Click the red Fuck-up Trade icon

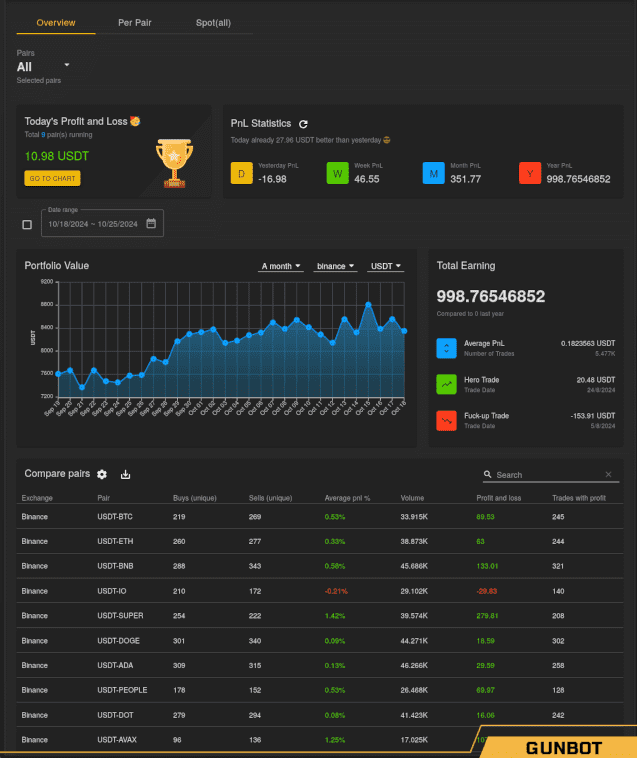pos(447,421)
